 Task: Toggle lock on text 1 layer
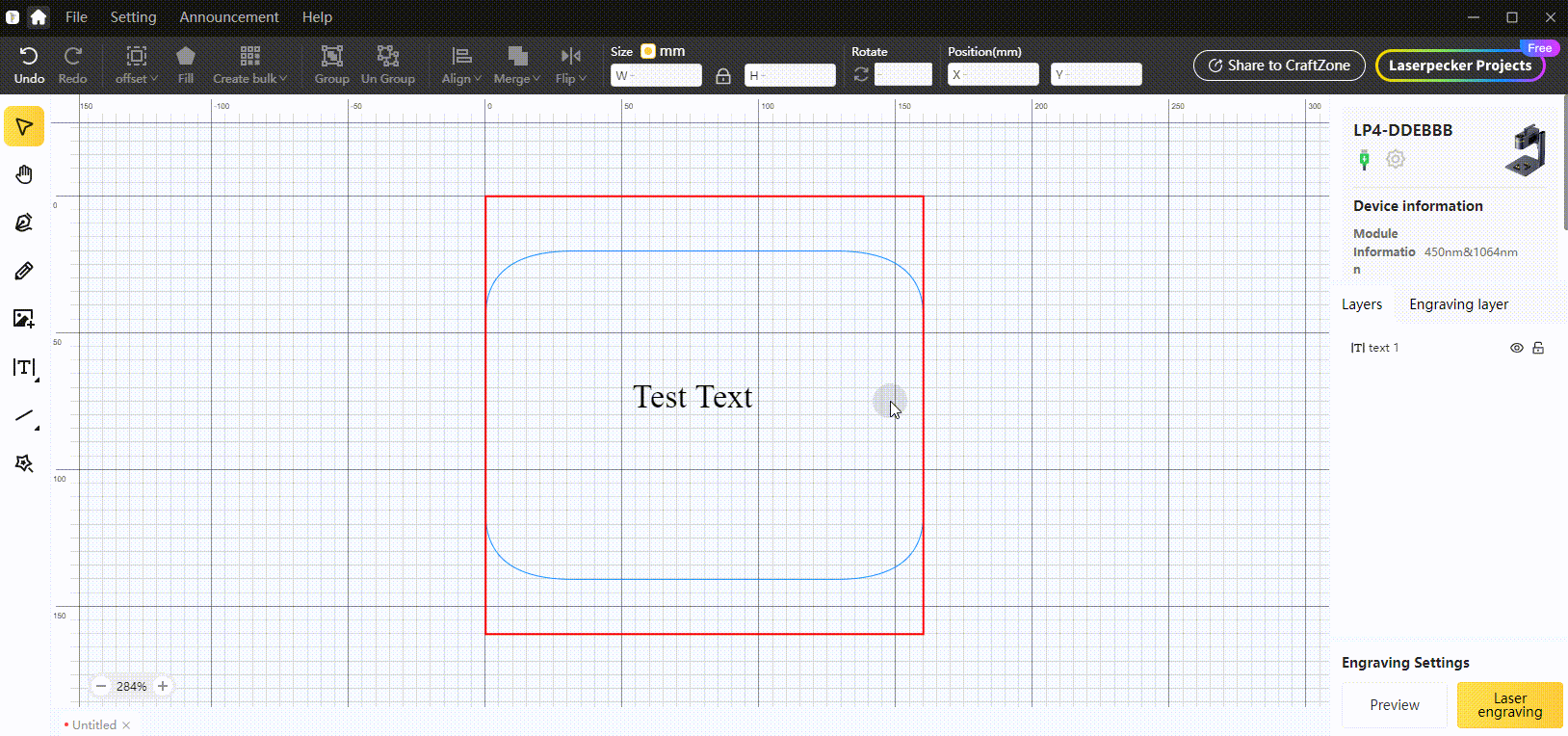1538,348
